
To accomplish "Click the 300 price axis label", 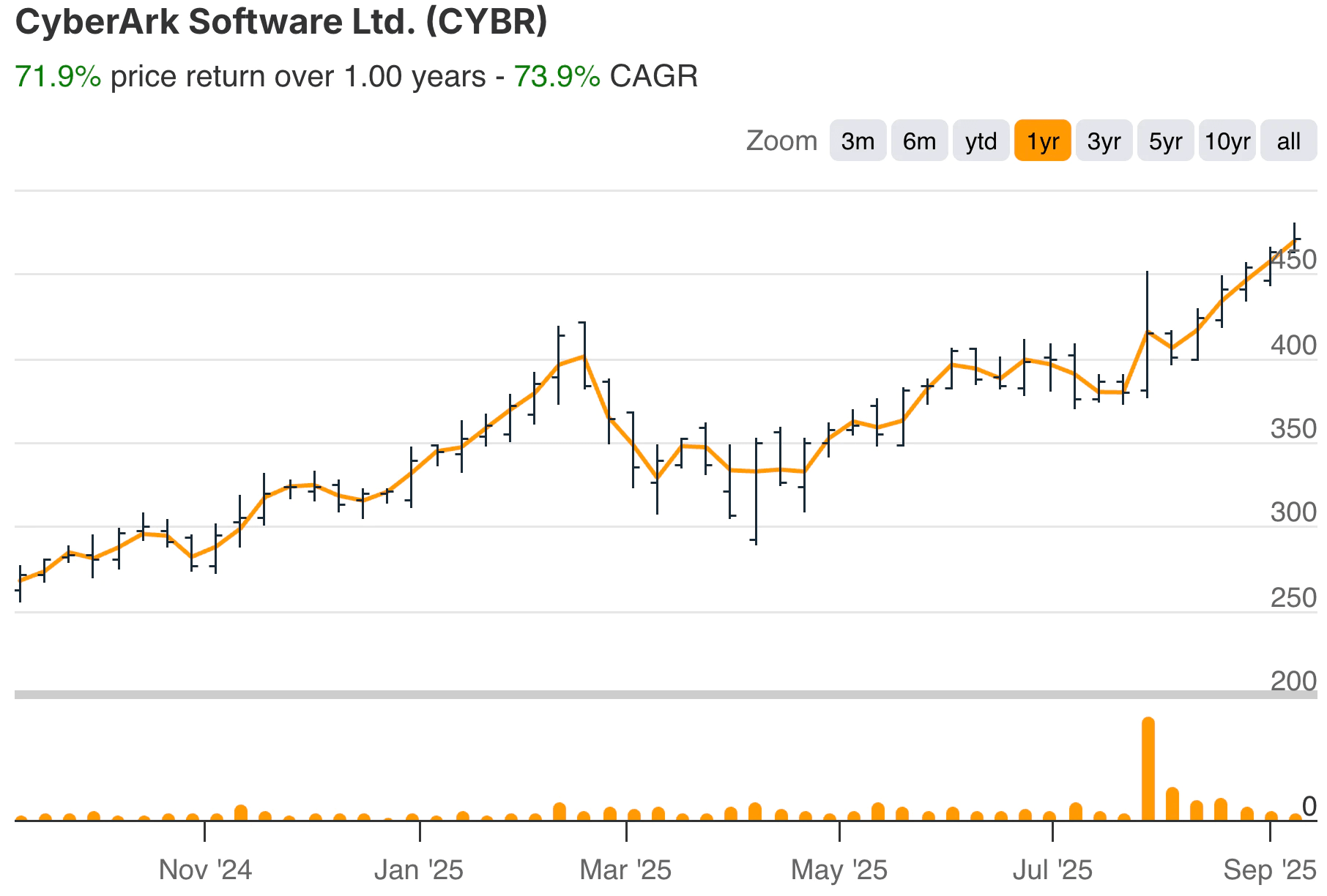I will point(1293,512).
